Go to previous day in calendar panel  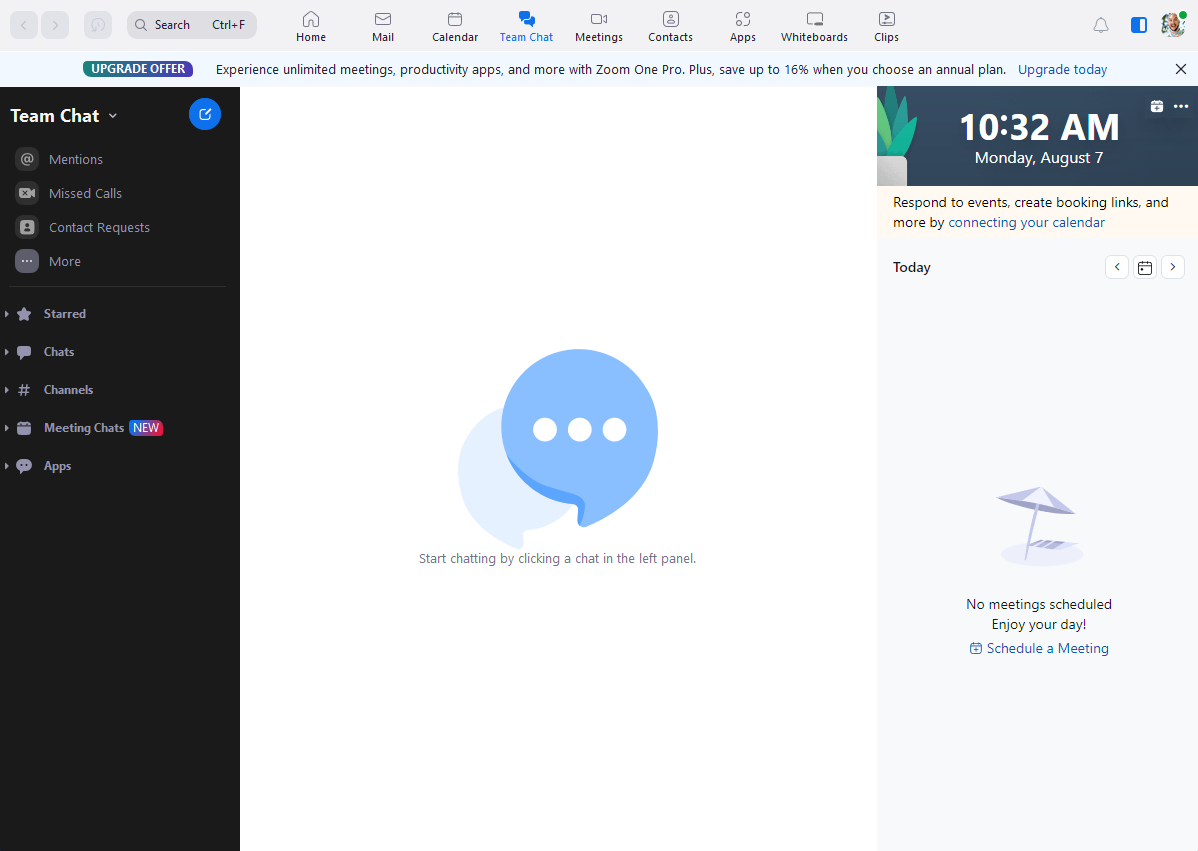1117,267
